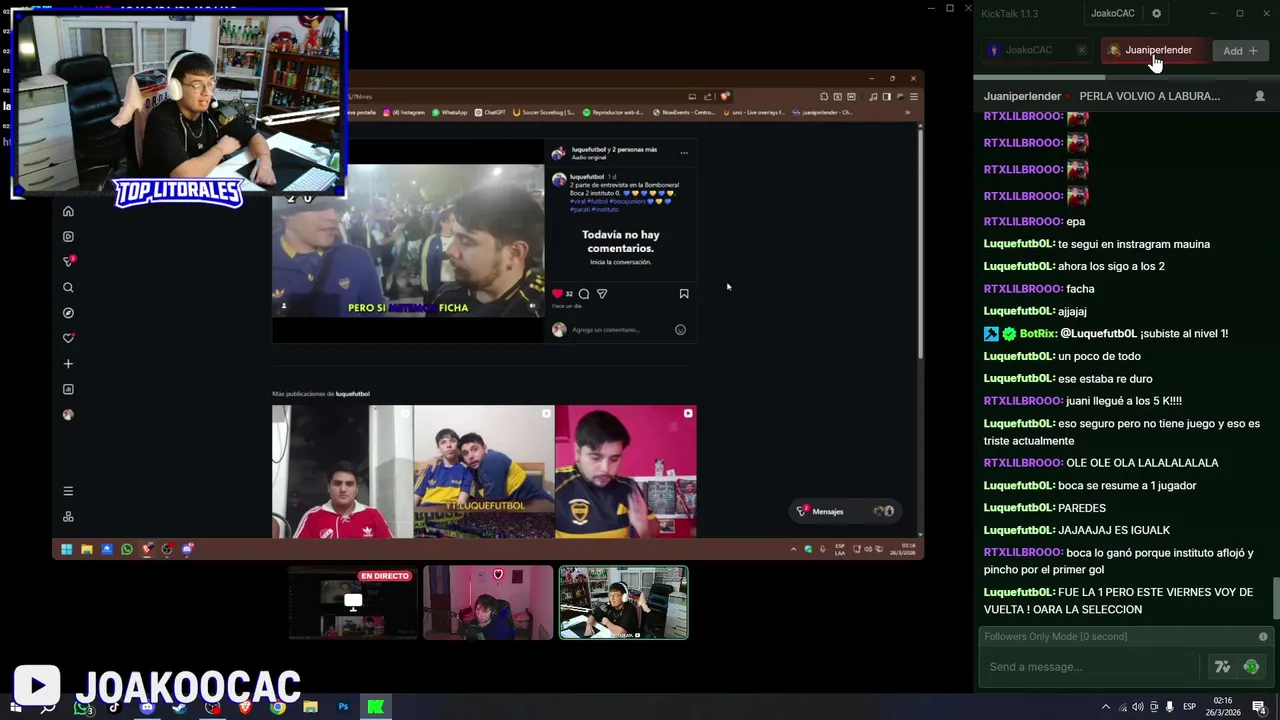This screenshot has width=1280, height=720.
Task: Add a new chatroom in KickTalk
Action: (x=1240, y=51)
